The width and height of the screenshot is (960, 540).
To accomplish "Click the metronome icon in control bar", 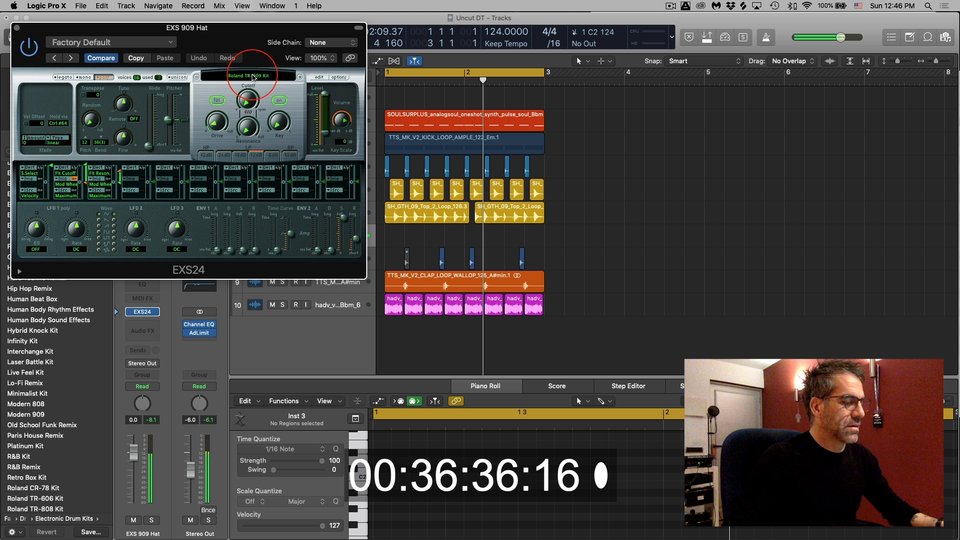I will click(765, 37).
